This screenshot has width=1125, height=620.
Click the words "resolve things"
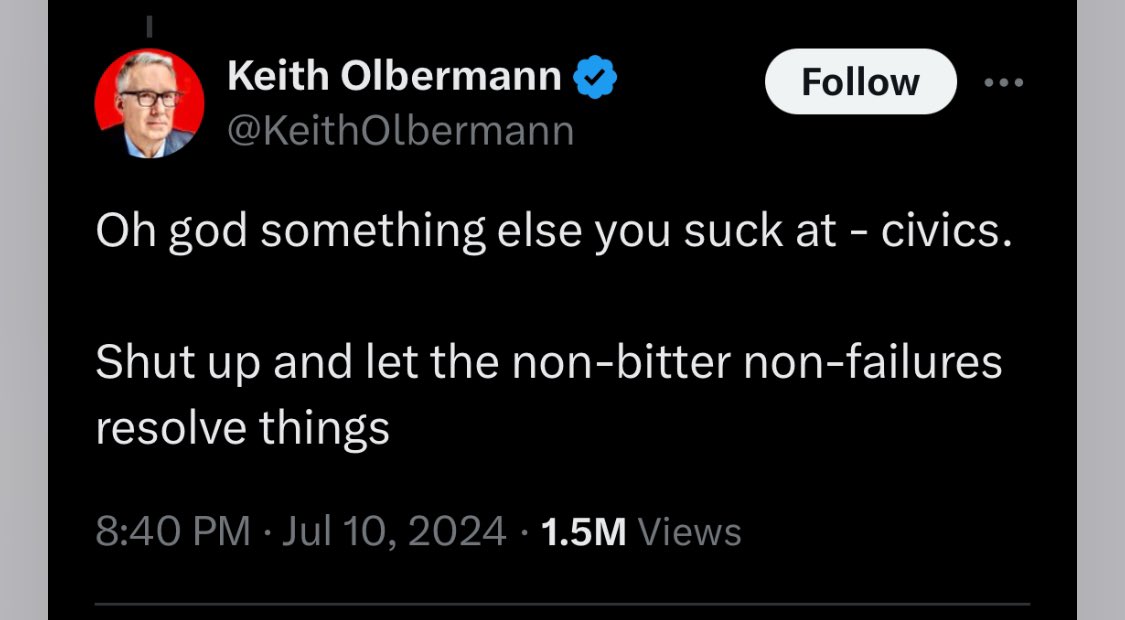(x=242, y=428)
